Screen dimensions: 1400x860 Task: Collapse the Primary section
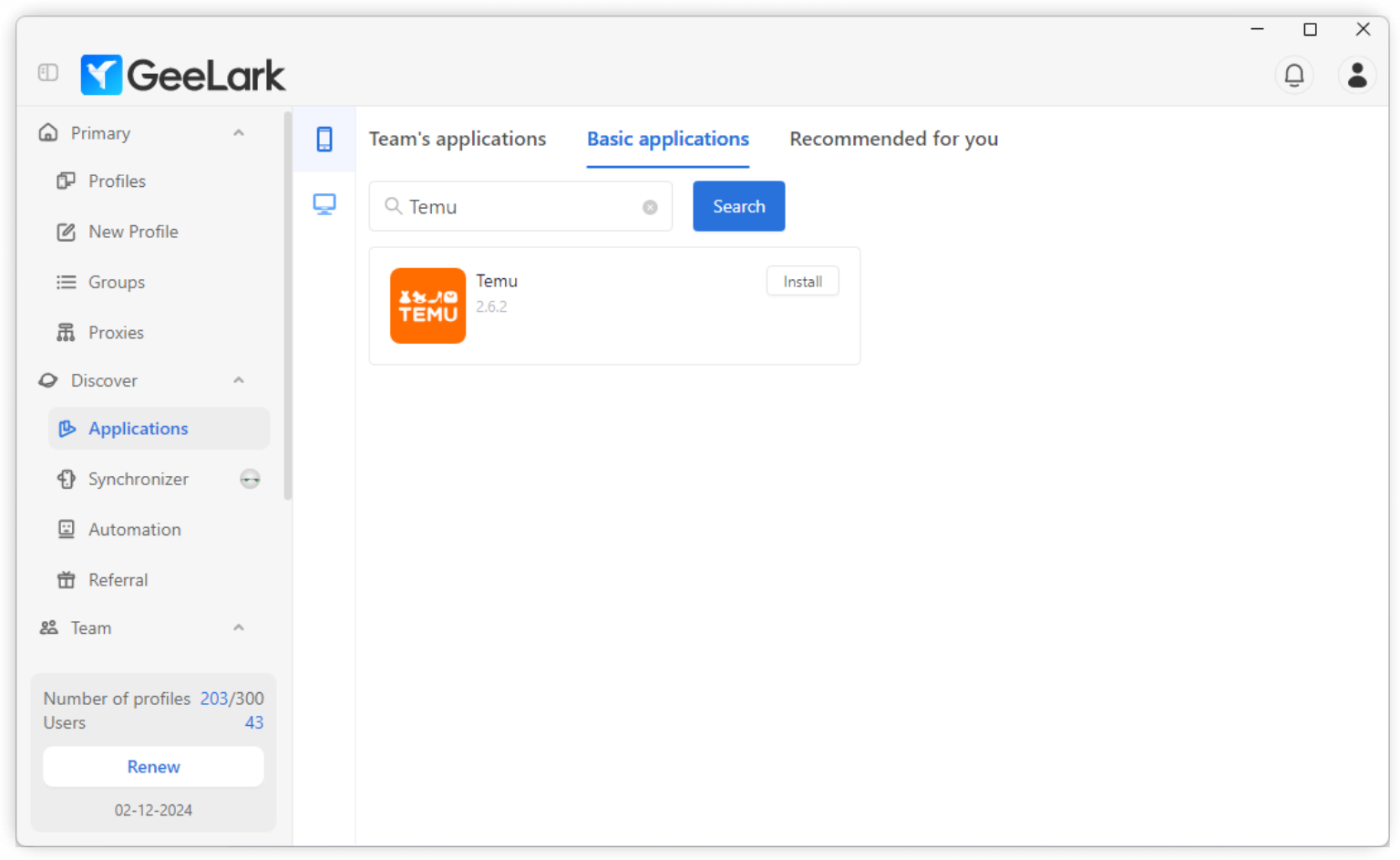click(239, 133)
